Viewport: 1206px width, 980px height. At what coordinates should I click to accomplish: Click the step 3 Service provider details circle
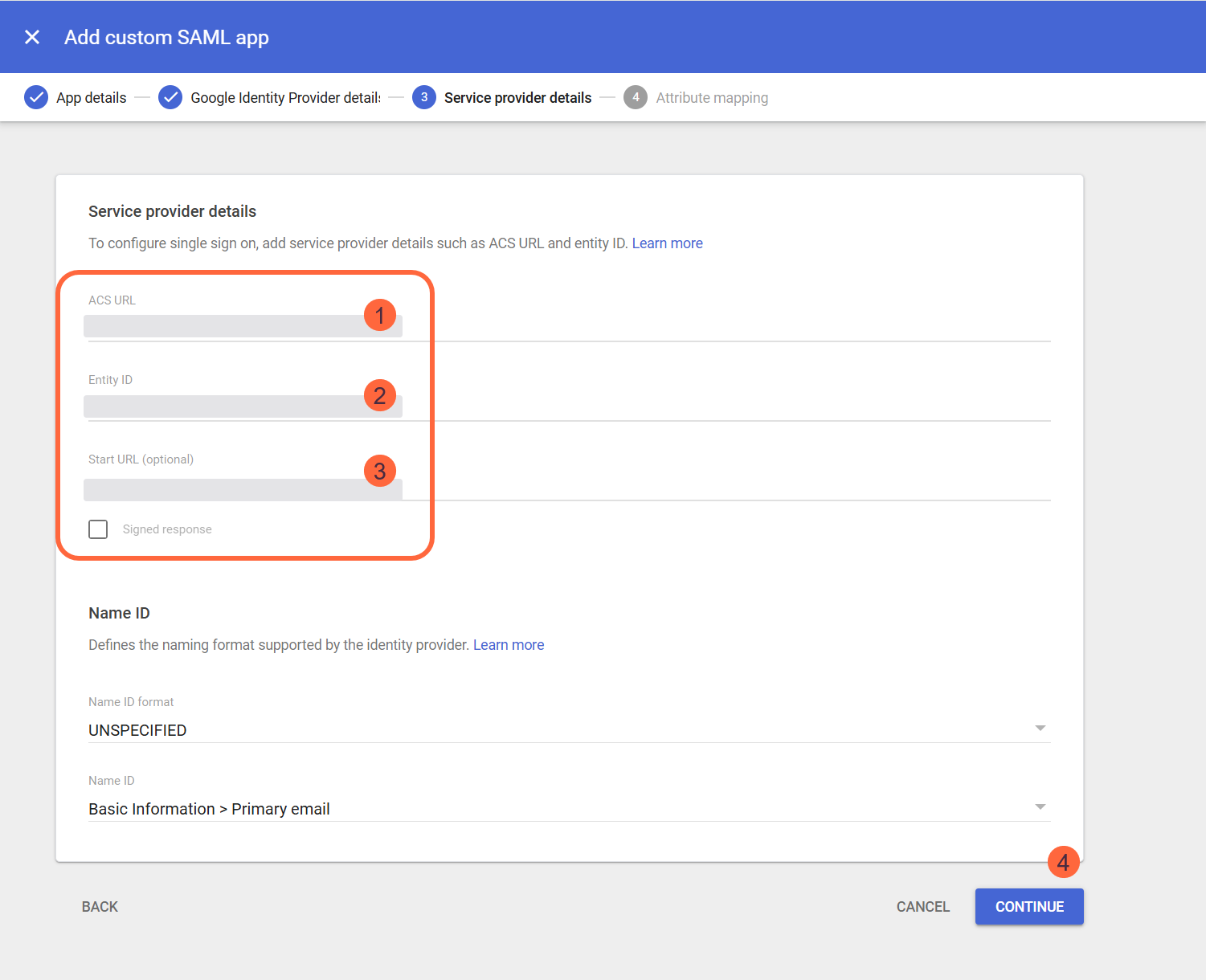[x=424, y=96]
